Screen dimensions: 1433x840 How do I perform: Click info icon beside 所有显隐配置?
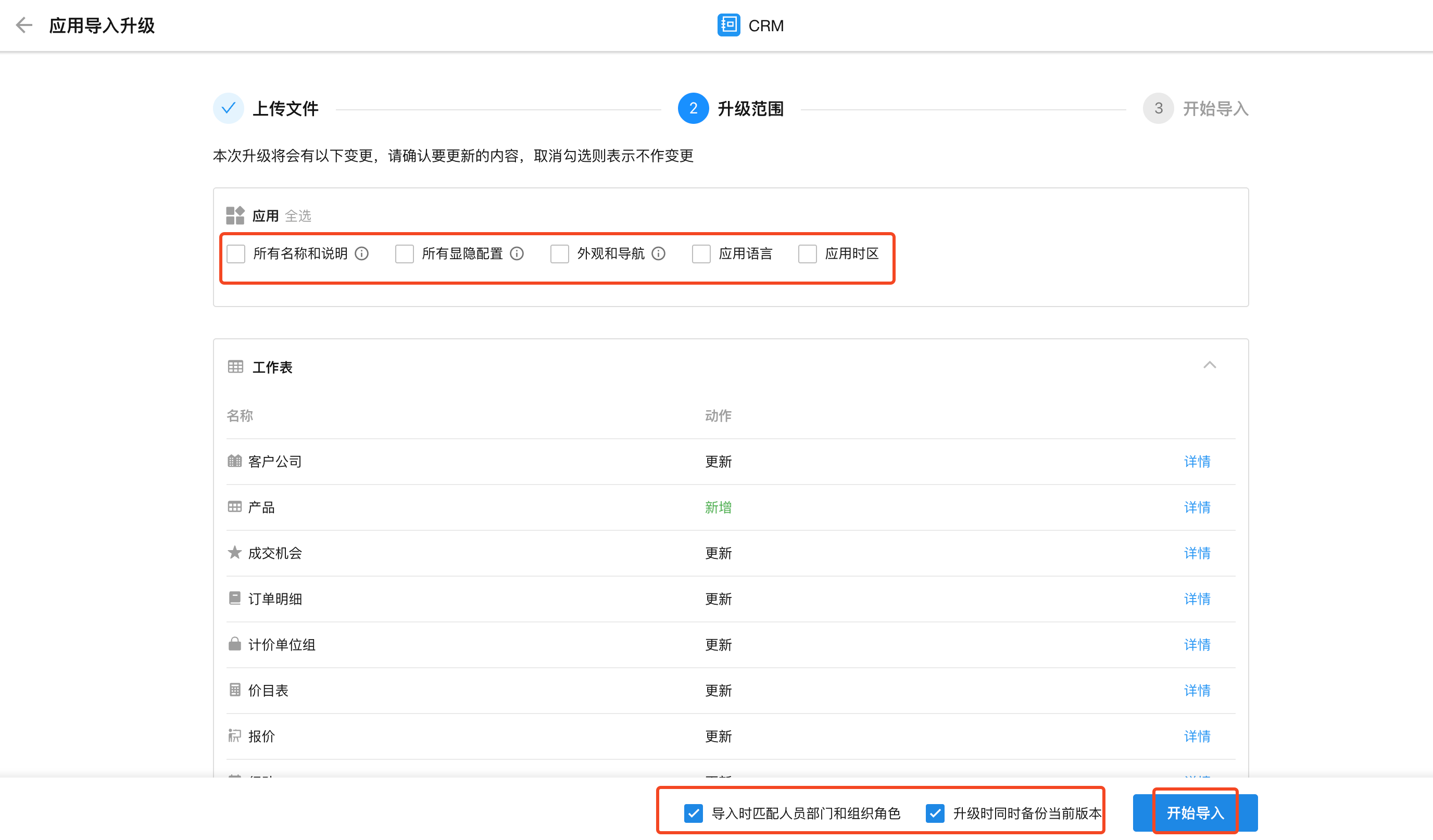[x=517, y=253]
